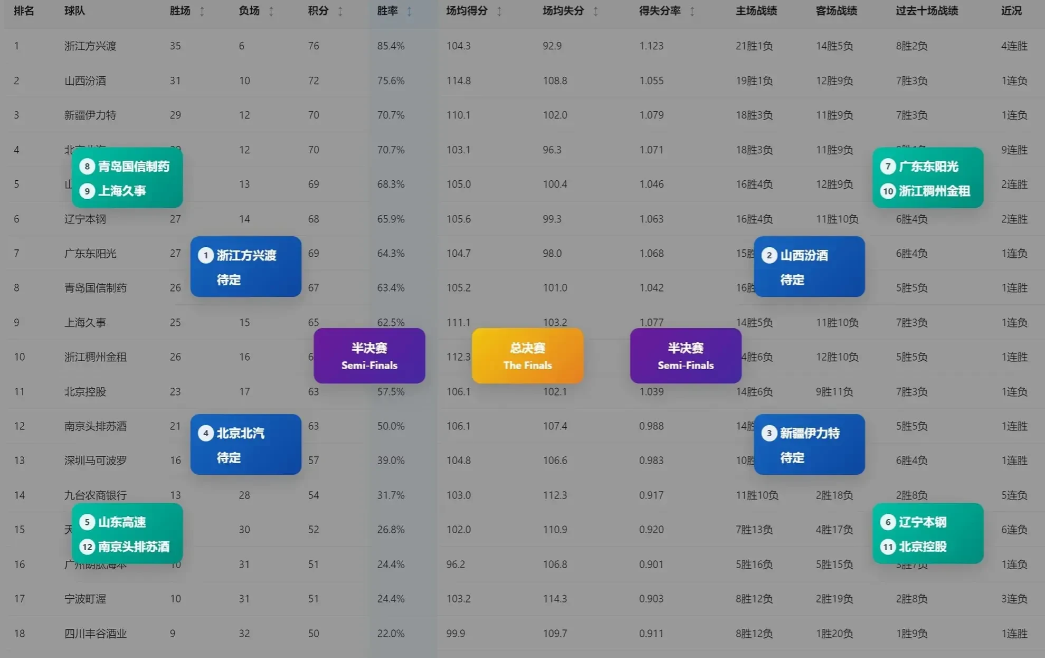Click seed 1 badge on 浙江方兴渡 bracket card

(x=205, y=255)
